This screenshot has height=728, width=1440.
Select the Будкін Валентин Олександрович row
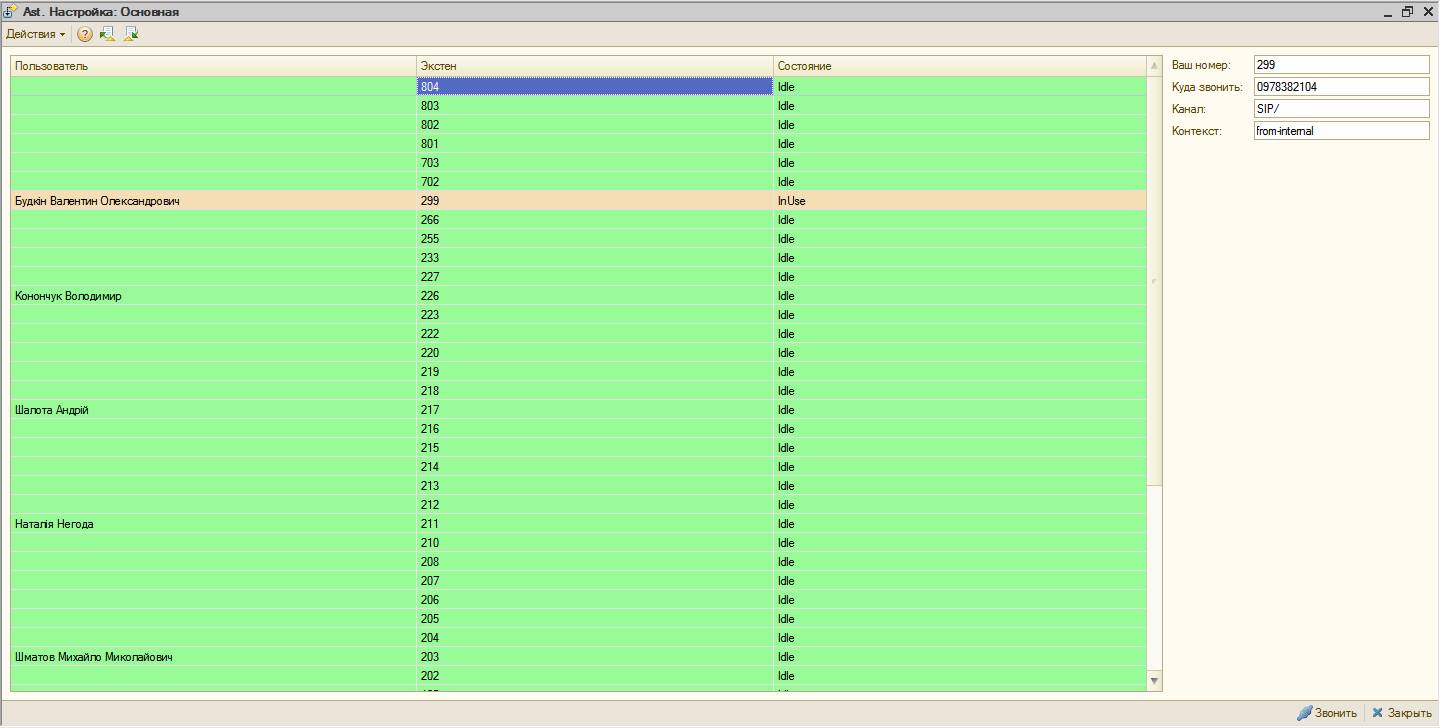(579, 201)
